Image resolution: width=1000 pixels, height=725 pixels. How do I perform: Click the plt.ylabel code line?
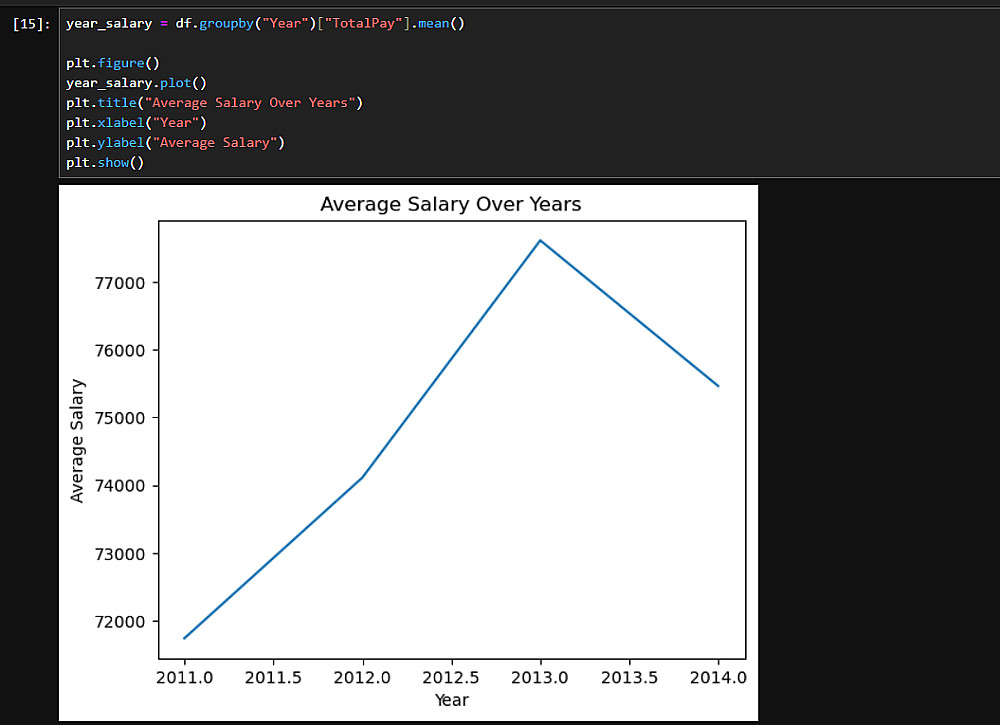click(175, 142)
